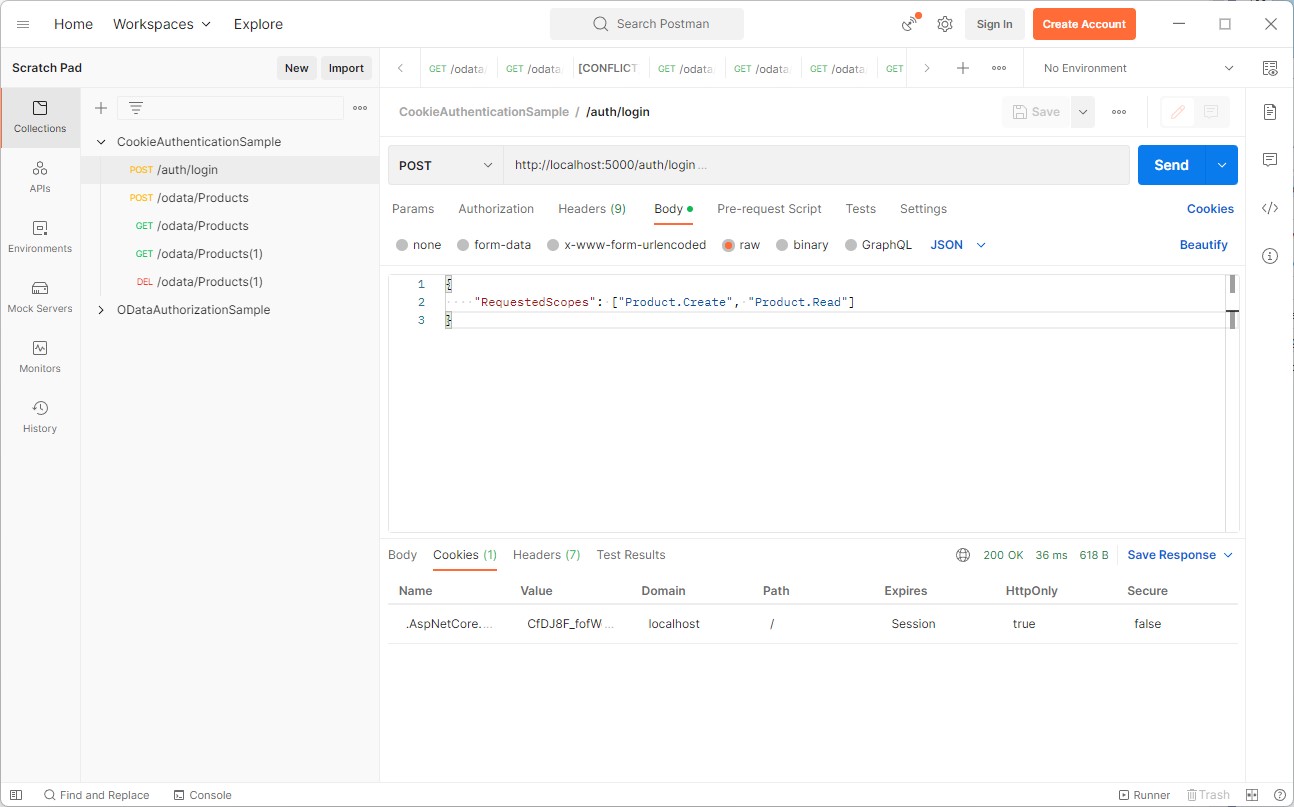The height and width of the screenshot is (807, 1294).
Task: Click the Search Postman field
Action: point(647,24)
